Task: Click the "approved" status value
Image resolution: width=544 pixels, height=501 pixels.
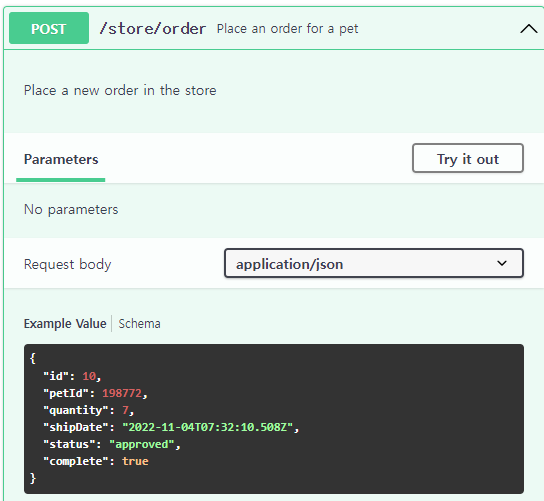Action: coord(142,444)
